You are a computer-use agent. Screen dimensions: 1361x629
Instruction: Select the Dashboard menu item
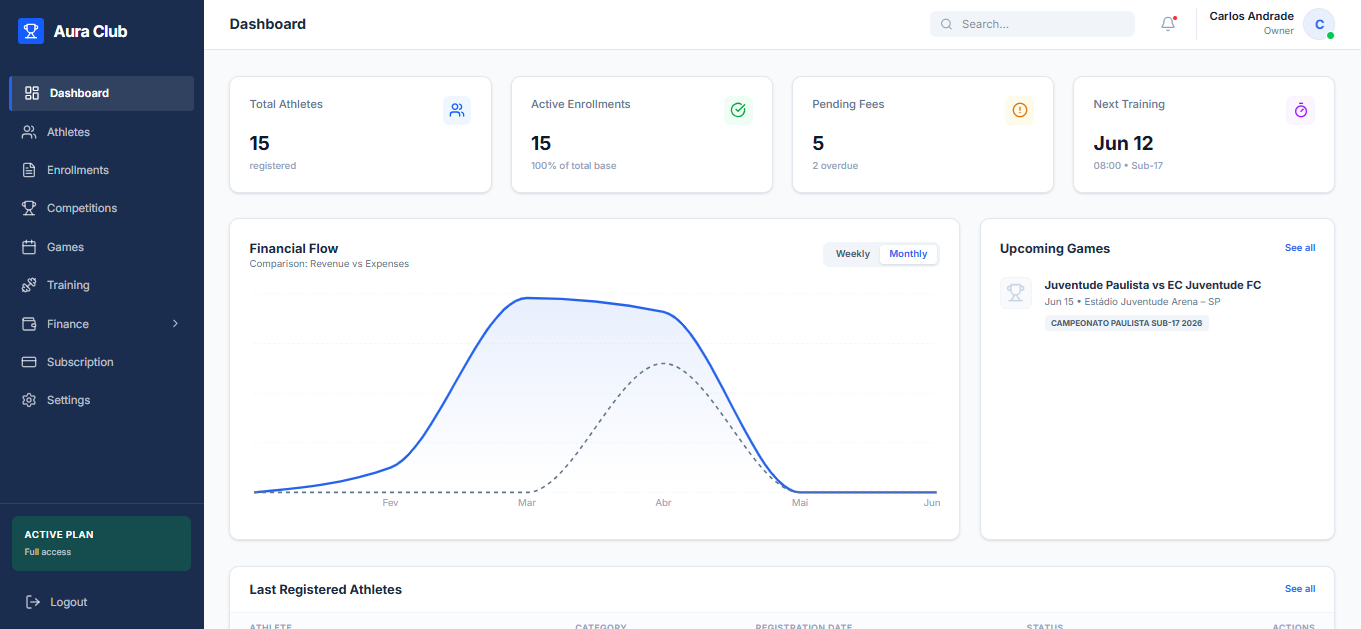coord(102,93)
